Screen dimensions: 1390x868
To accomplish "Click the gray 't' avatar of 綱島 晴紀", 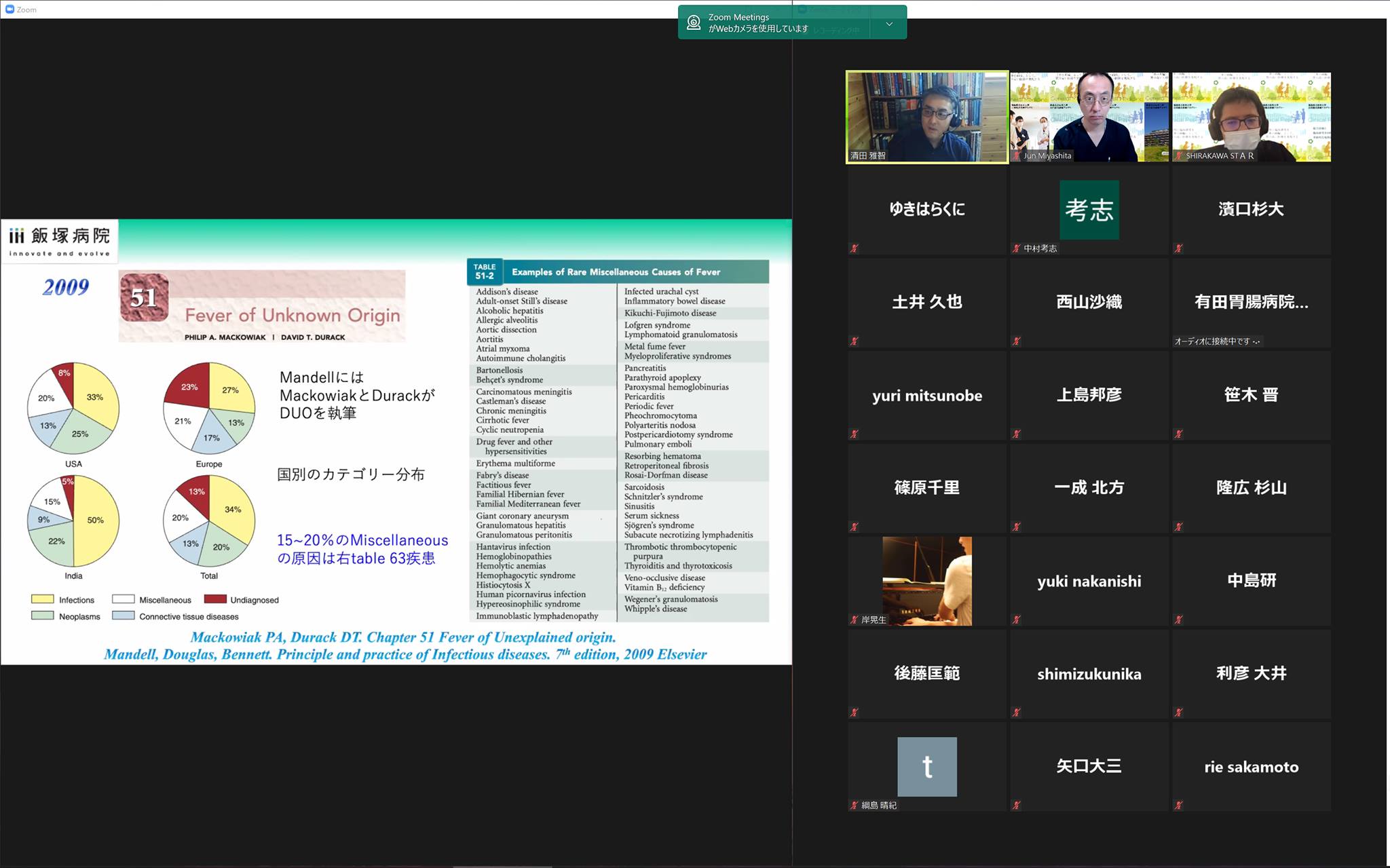I will (x=927, y=767).
